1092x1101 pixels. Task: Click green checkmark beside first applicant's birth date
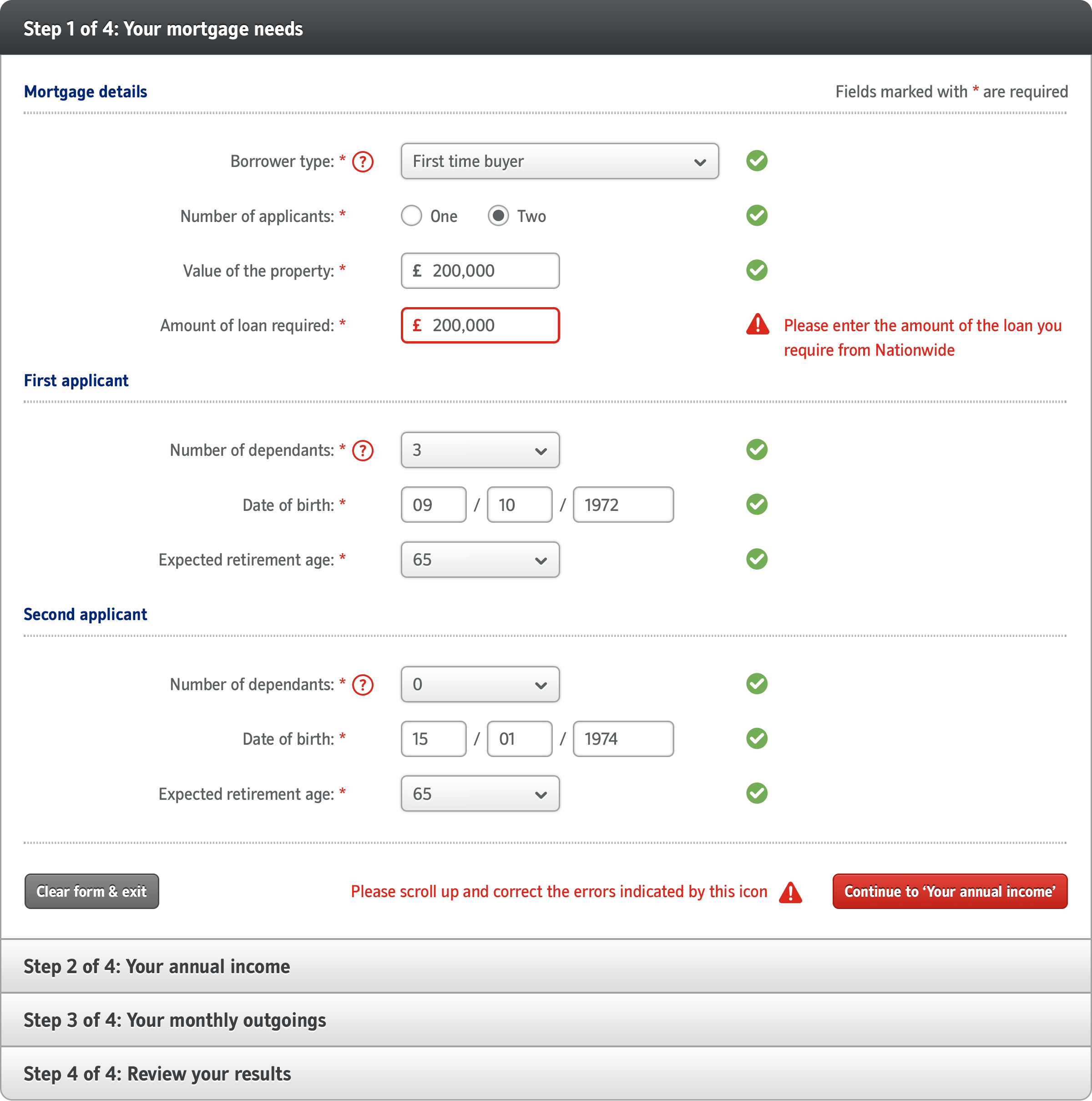coord(756,505)
